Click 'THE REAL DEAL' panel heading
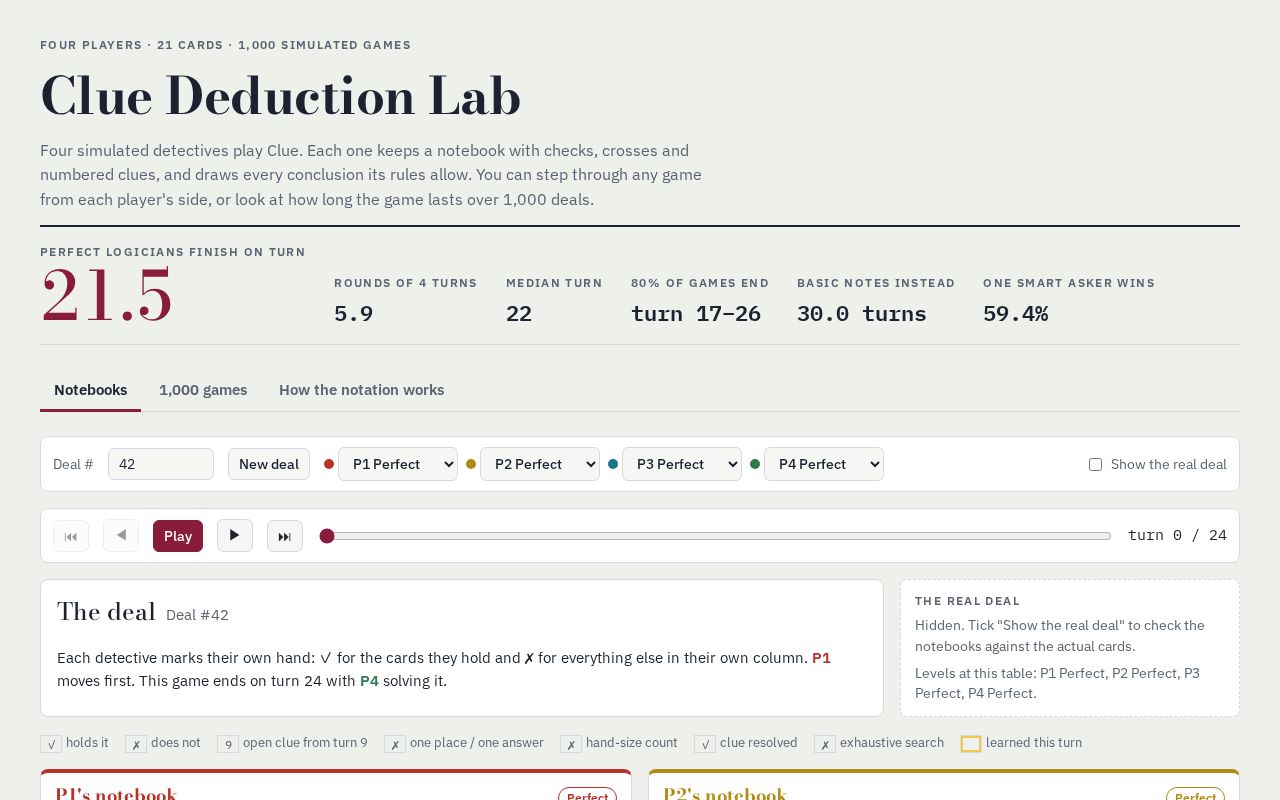 tap(968, 601)
